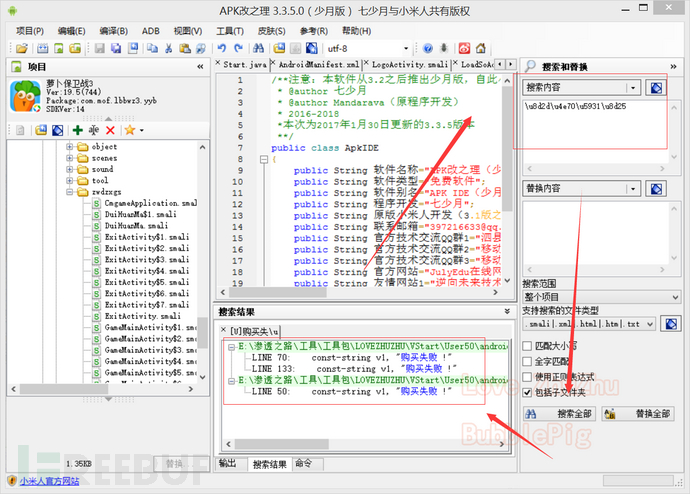Open the 工具(T) menu
Image resolution: width=690 pixels, height=494 pixels.
(x=230, y=31)
